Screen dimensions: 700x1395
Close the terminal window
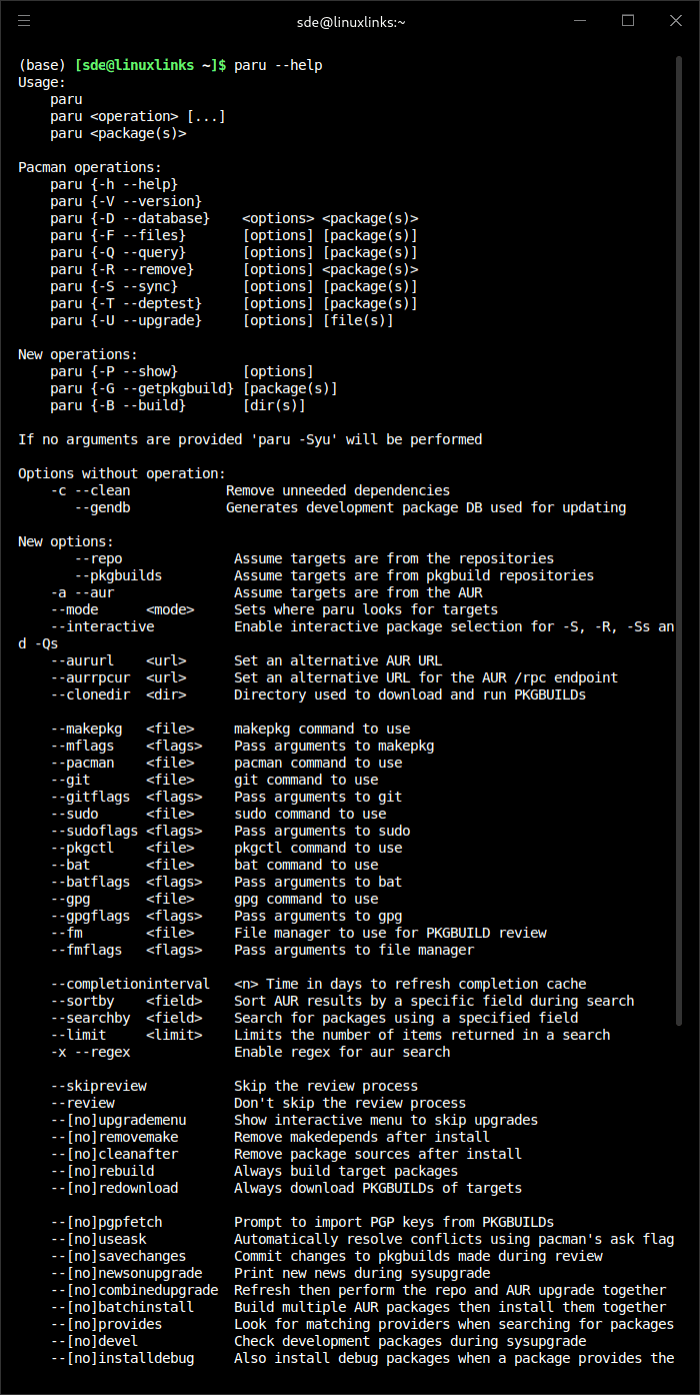click(672, 20)
